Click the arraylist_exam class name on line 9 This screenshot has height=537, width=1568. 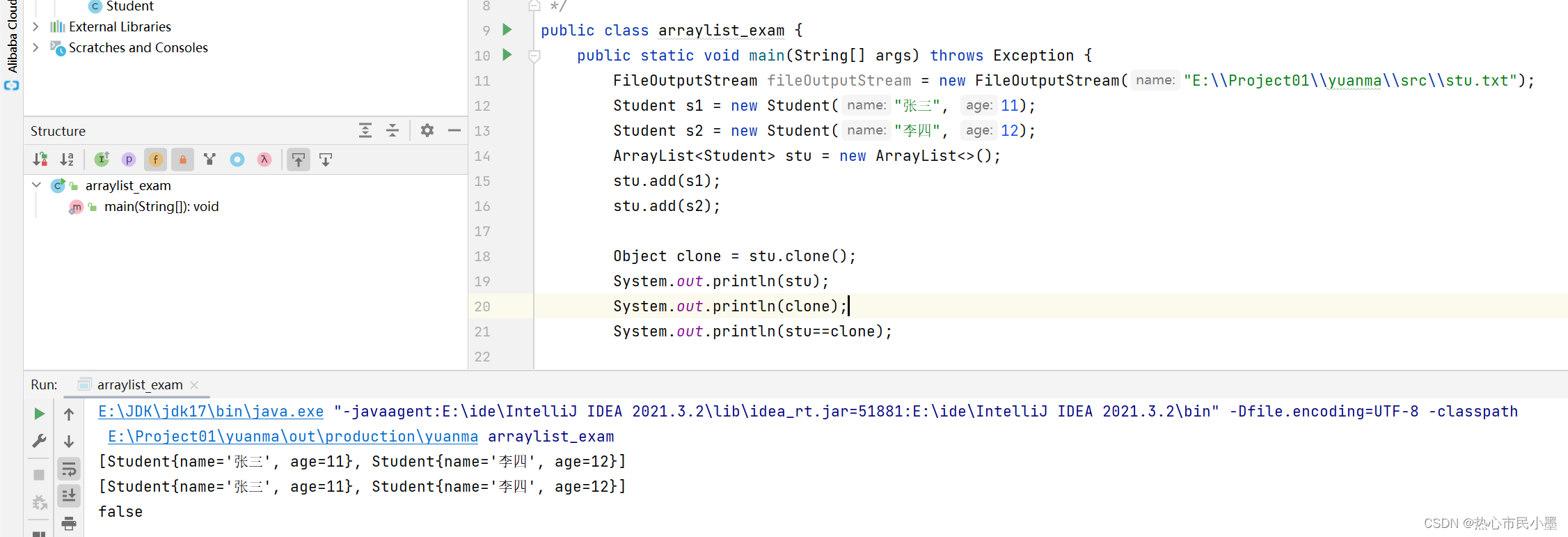click(722, 30)
